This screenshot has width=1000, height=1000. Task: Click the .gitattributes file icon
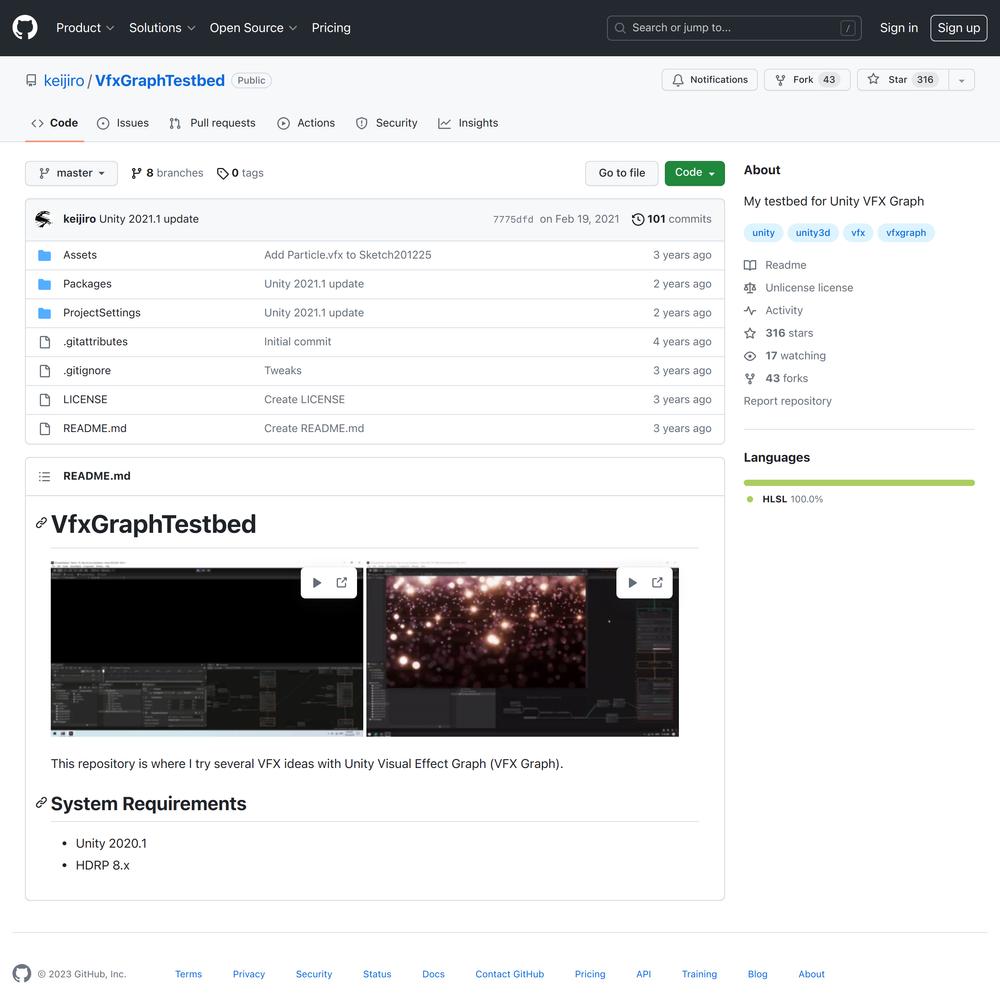point(45,342)
